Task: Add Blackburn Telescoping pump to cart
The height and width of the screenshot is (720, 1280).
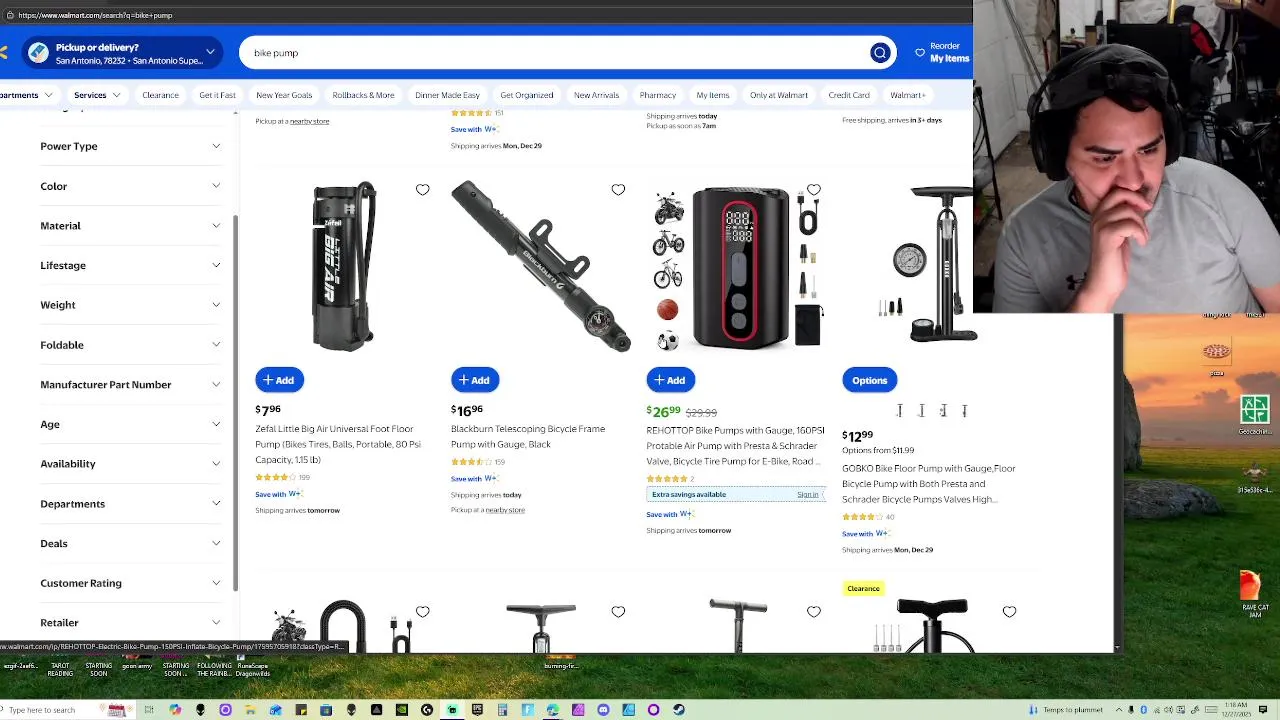Action: point(475,380)
